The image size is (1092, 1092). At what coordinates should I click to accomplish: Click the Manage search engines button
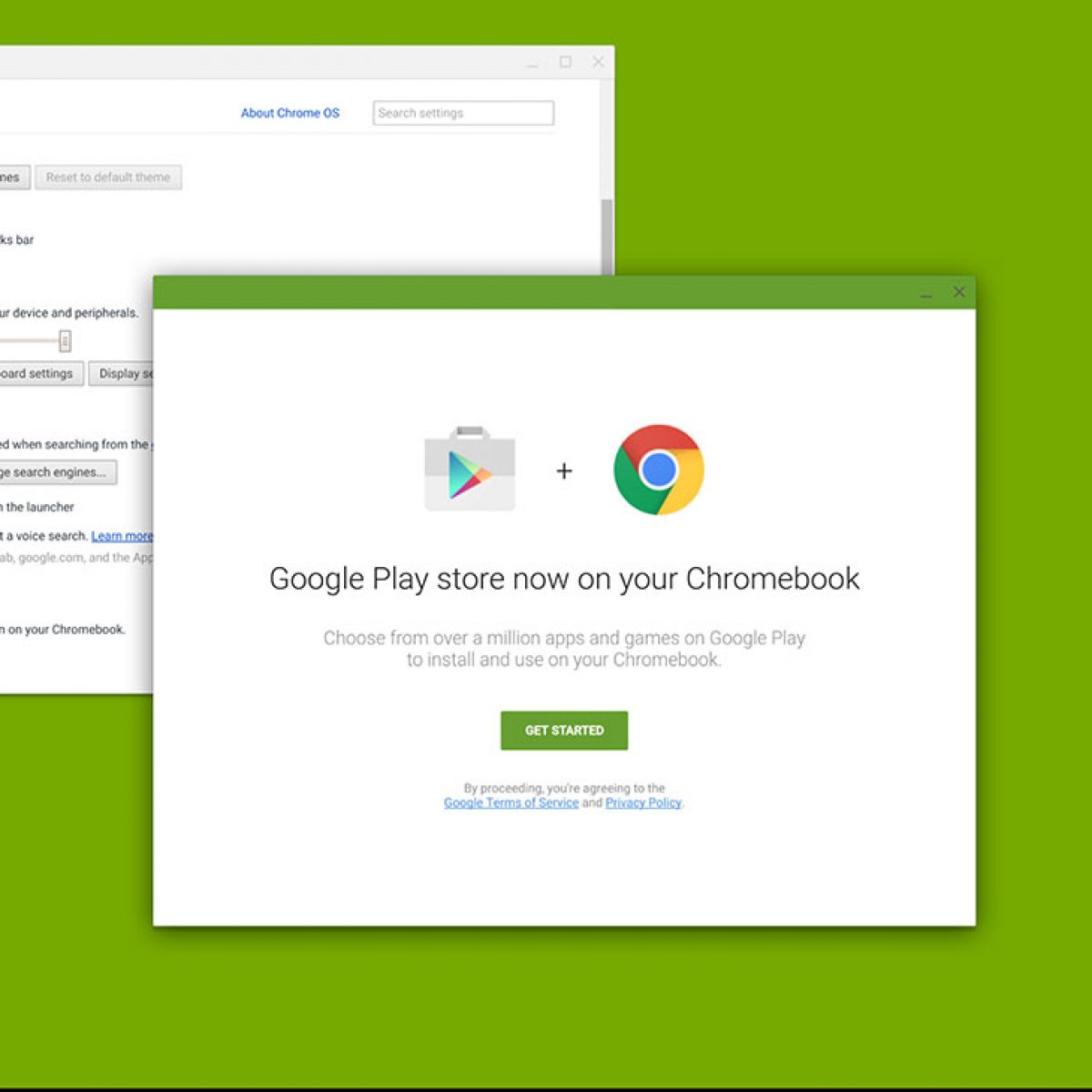(x=56, y=472)
